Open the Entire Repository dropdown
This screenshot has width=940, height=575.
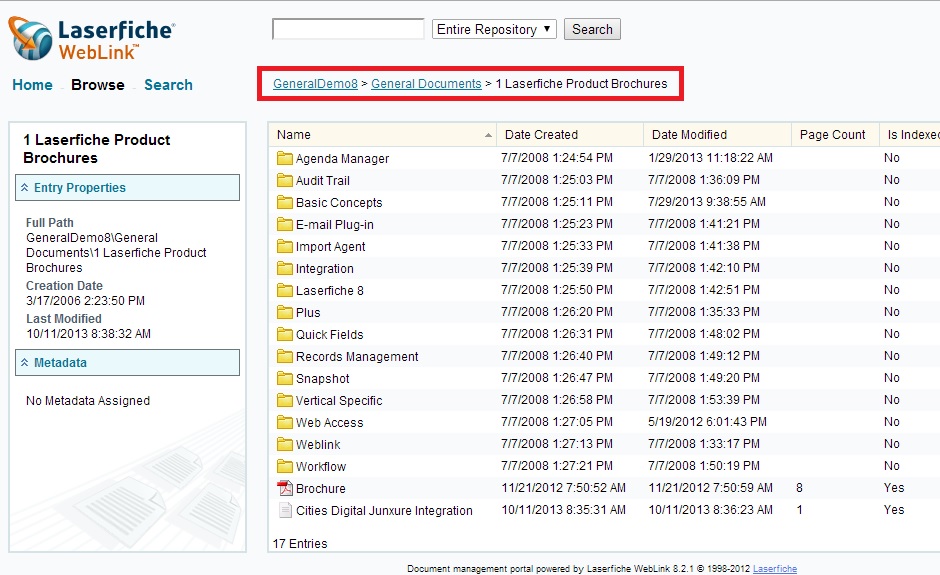tap(494, 29)
